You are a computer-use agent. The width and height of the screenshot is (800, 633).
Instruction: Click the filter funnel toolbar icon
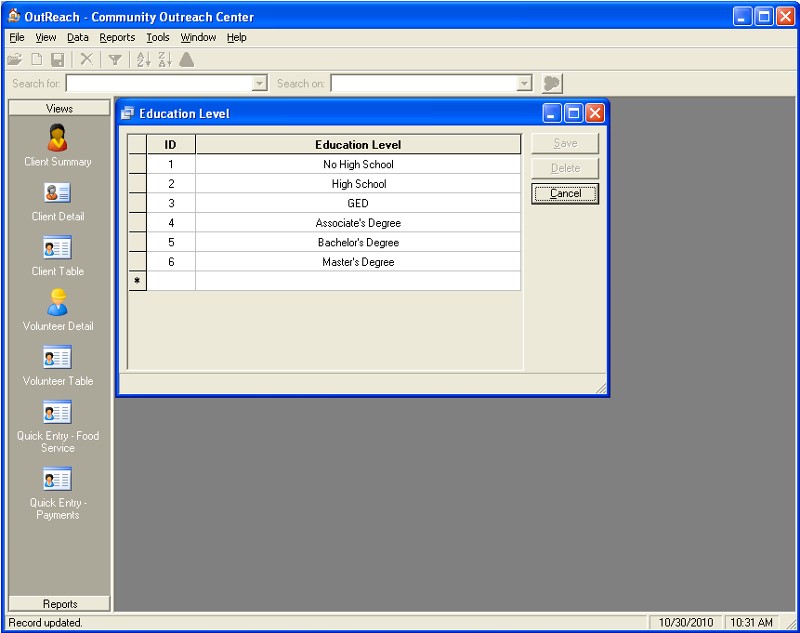(115, 60)
